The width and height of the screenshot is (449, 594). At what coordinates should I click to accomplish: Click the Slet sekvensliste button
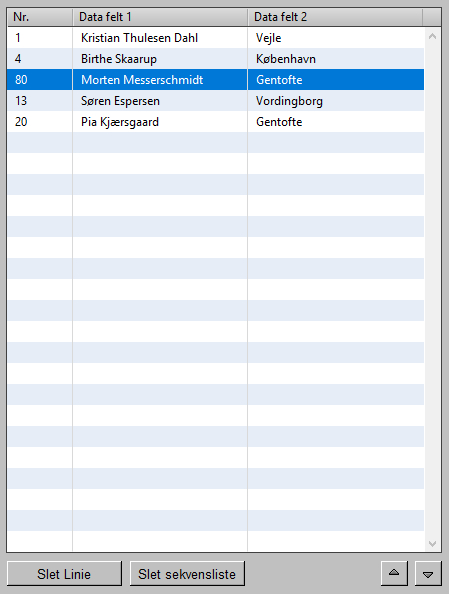point(187,574)
